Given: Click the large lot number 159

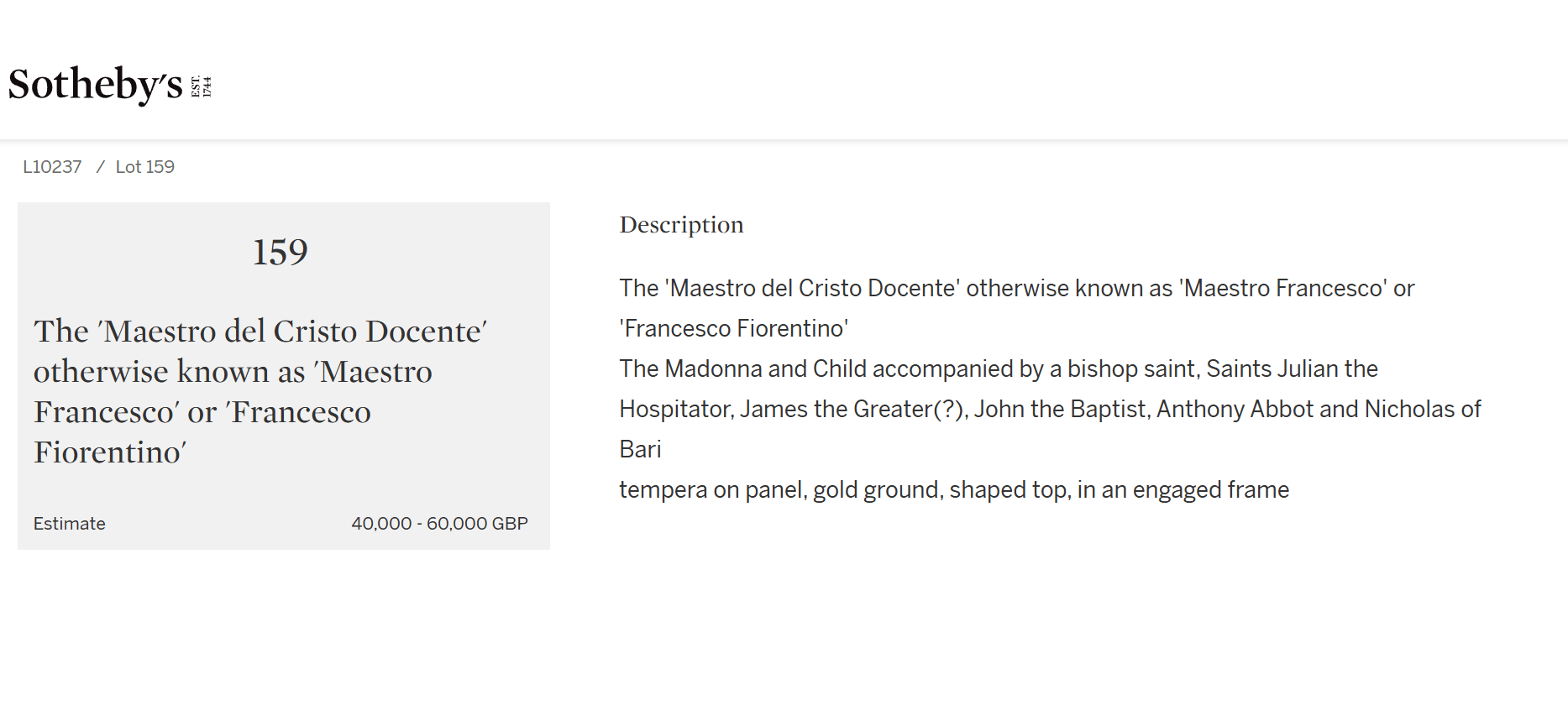Looking at the screenshot, I should pyautogui.click(x=281, y=252).
